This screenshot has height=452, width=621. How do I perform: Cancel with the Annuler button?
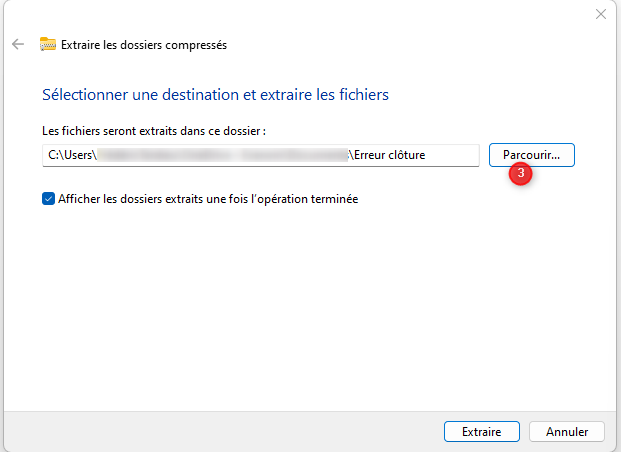click(566, 432)
